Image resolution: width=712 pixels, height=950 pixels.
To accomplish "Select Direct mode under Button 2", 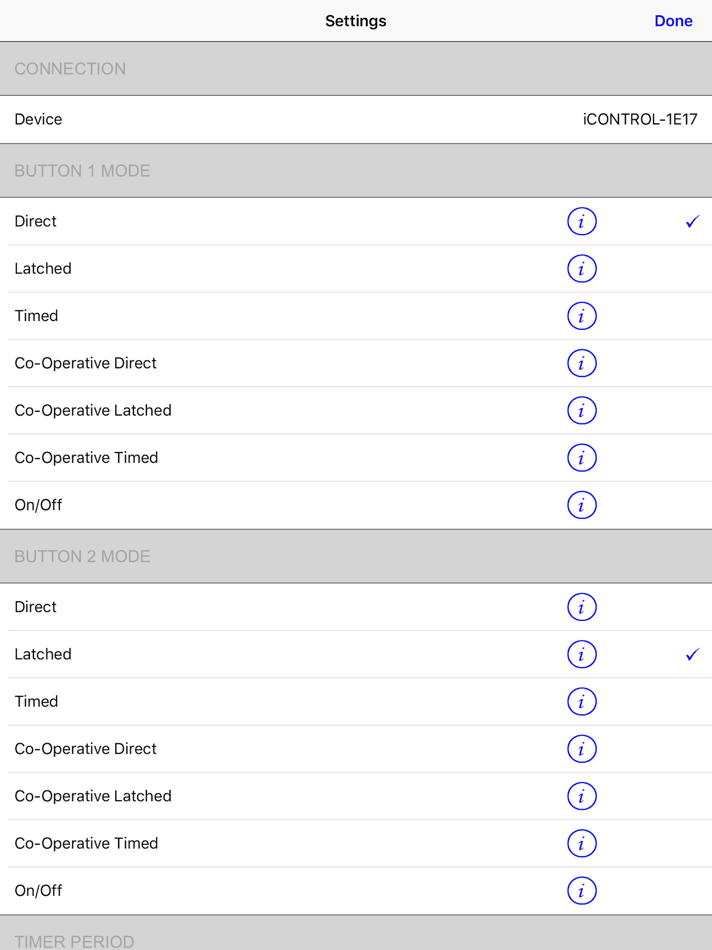I will [200, 607].
